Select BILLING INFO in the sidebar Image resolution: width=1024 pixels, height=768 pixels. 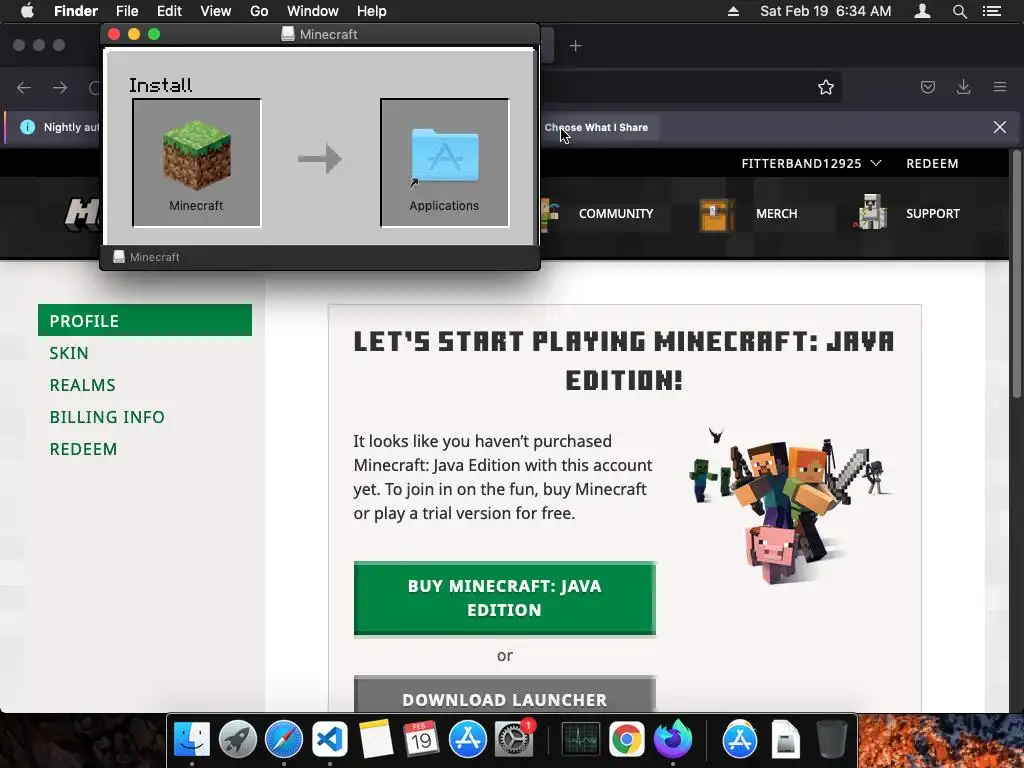[107, 417]
